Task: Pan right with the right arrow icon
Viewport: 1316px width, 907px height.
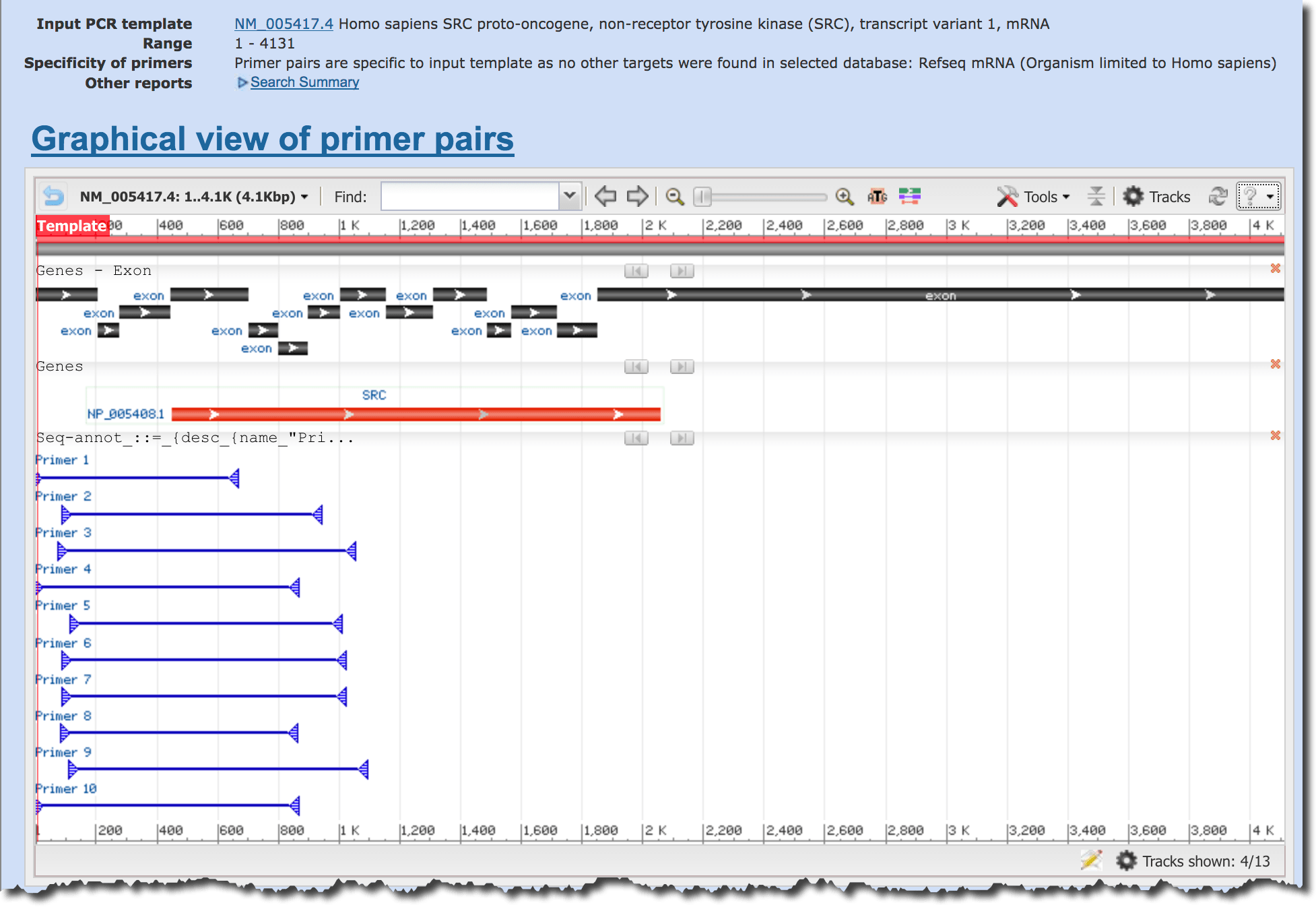Action: tap(637, 196)
